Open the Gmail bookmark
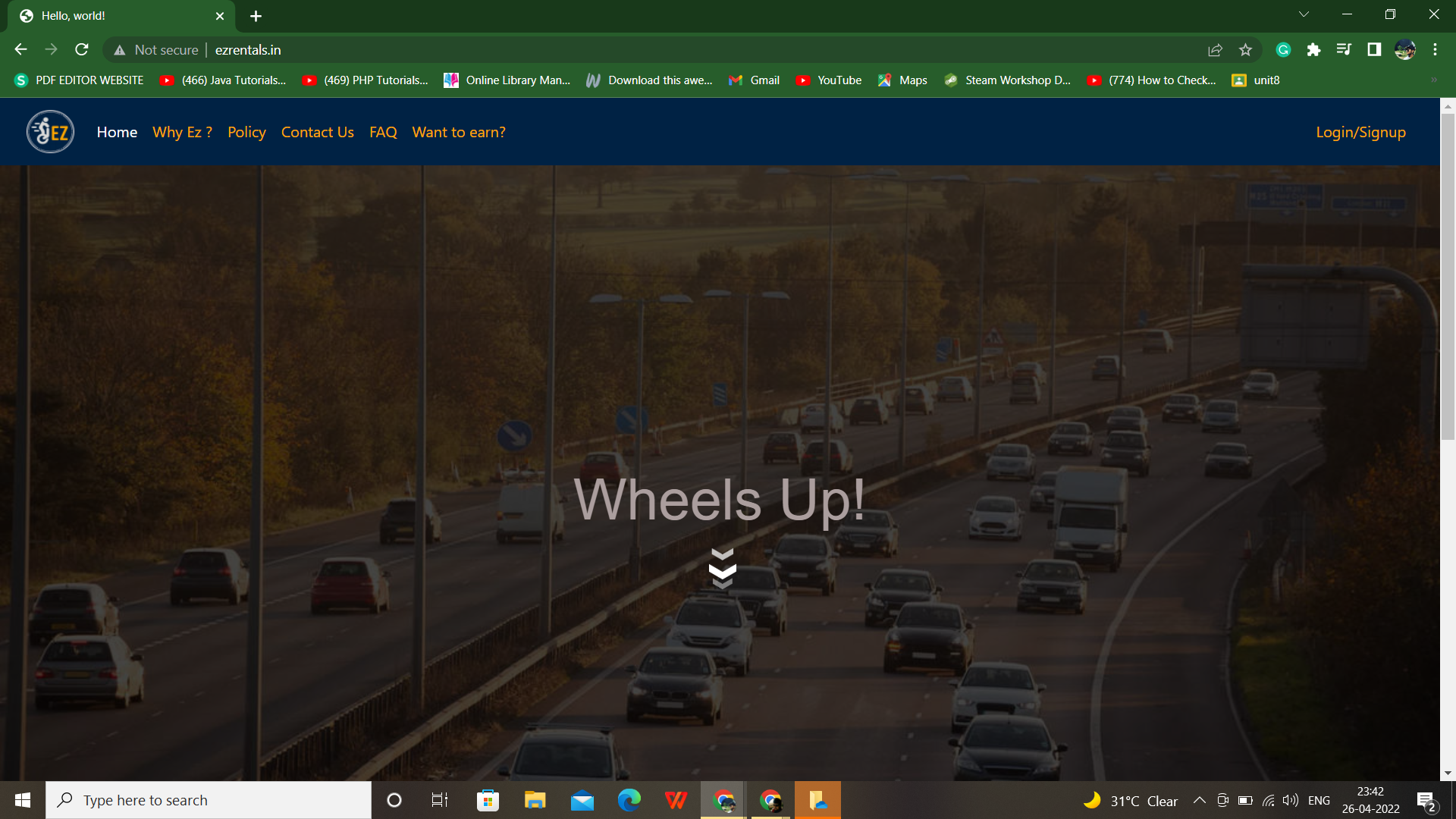Image resolution: width=1456 pixels, height=819 pixels. 754,80
